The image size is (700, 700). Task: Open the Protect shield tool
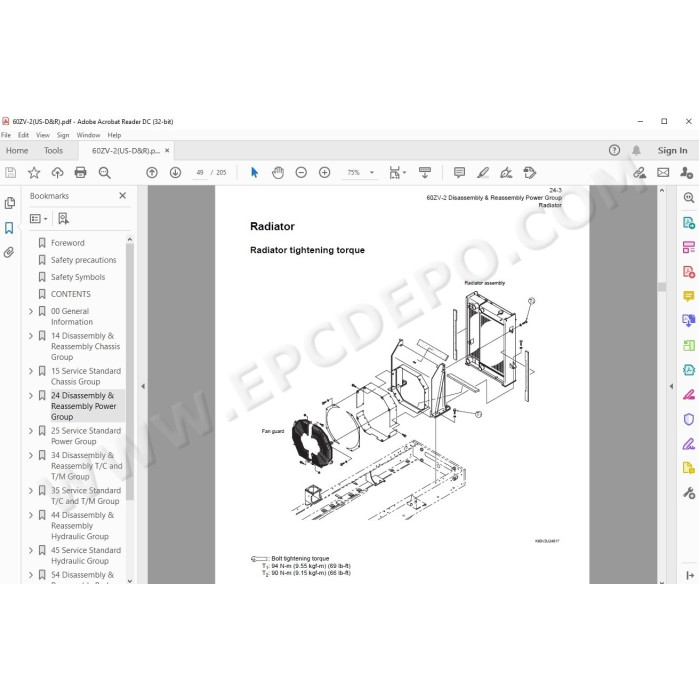tap(689, 419)
